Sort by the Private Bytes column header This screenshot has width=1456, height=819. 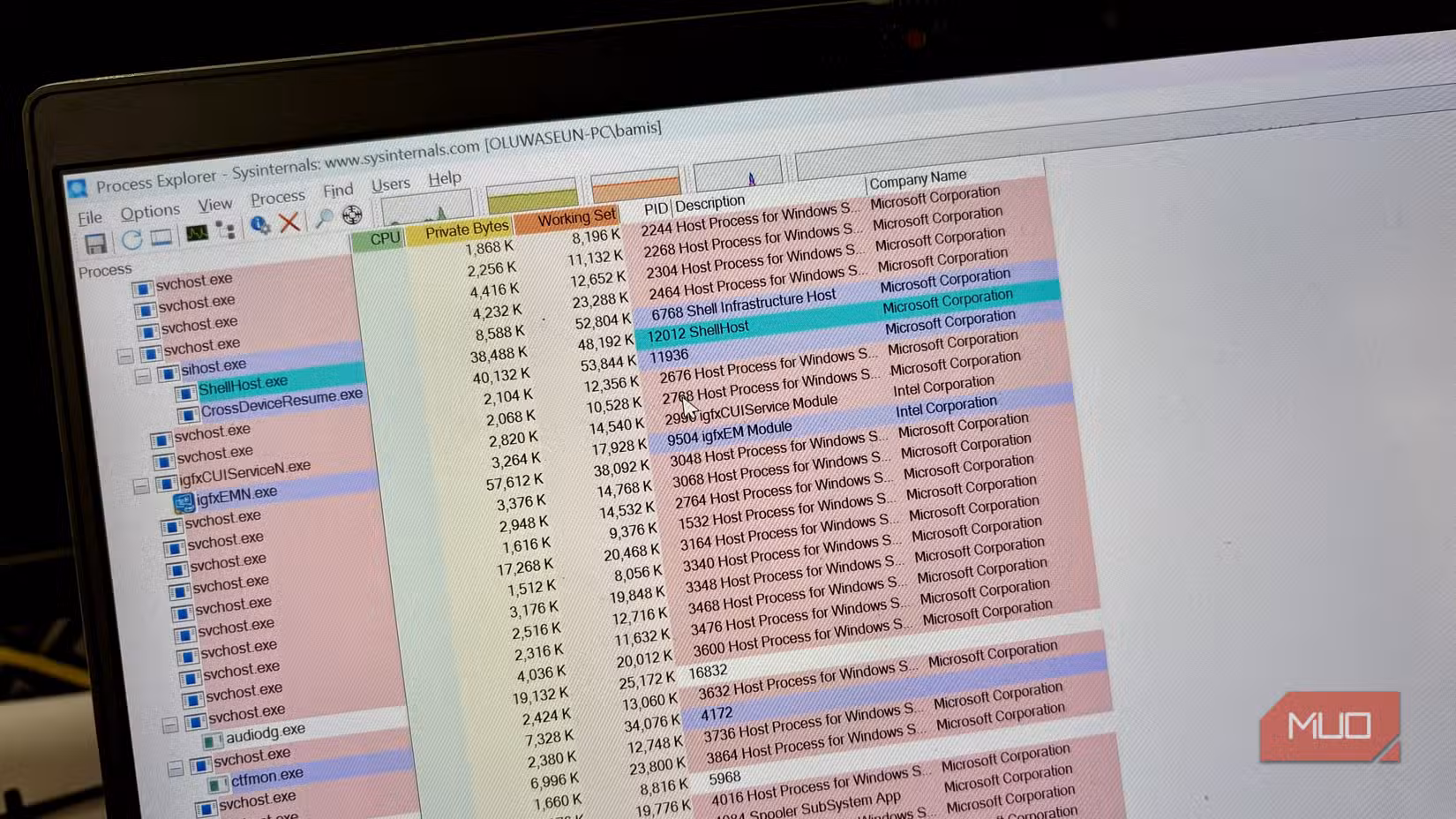click(x=460, y=231)
